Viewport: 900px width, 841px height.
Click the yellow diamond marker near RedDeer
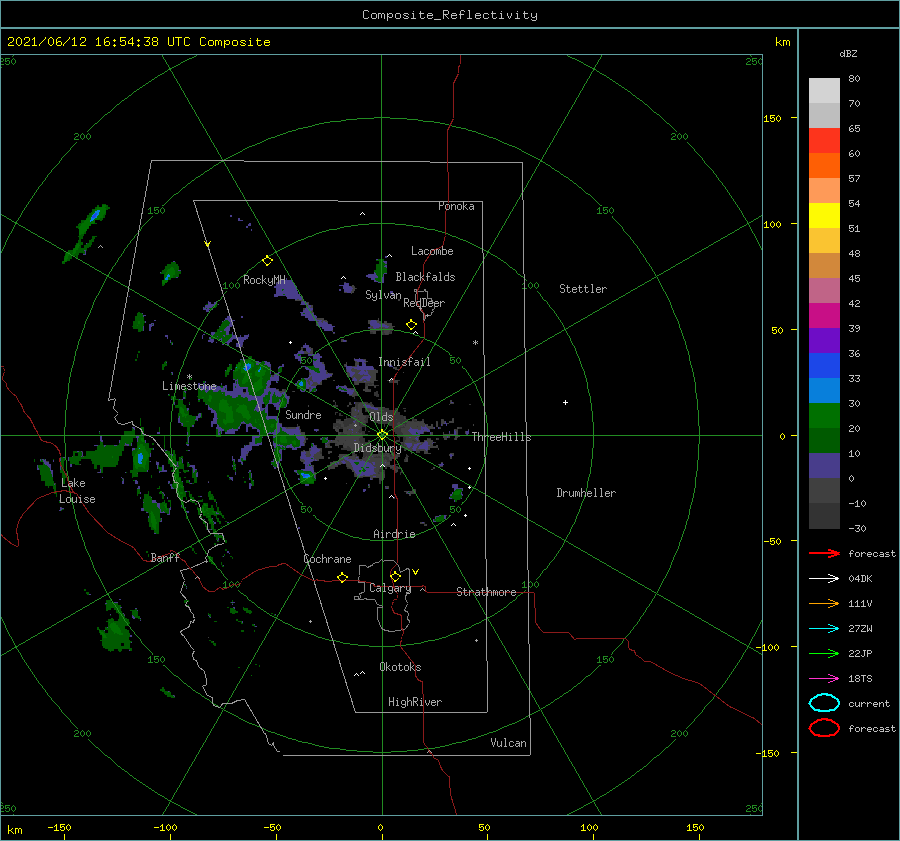coord(411,325)
